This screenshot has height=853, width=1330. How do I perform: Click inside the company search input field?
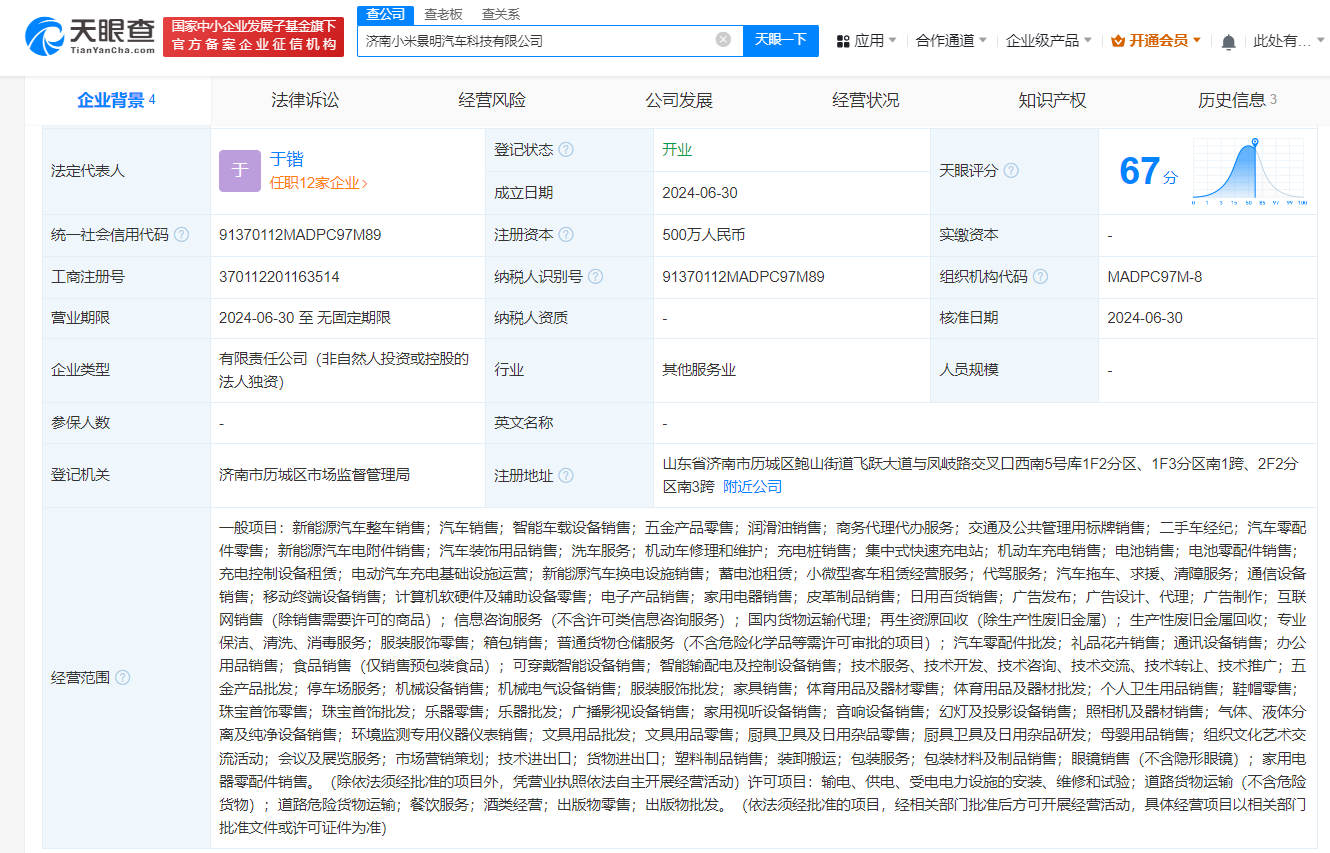click(550, 40)
